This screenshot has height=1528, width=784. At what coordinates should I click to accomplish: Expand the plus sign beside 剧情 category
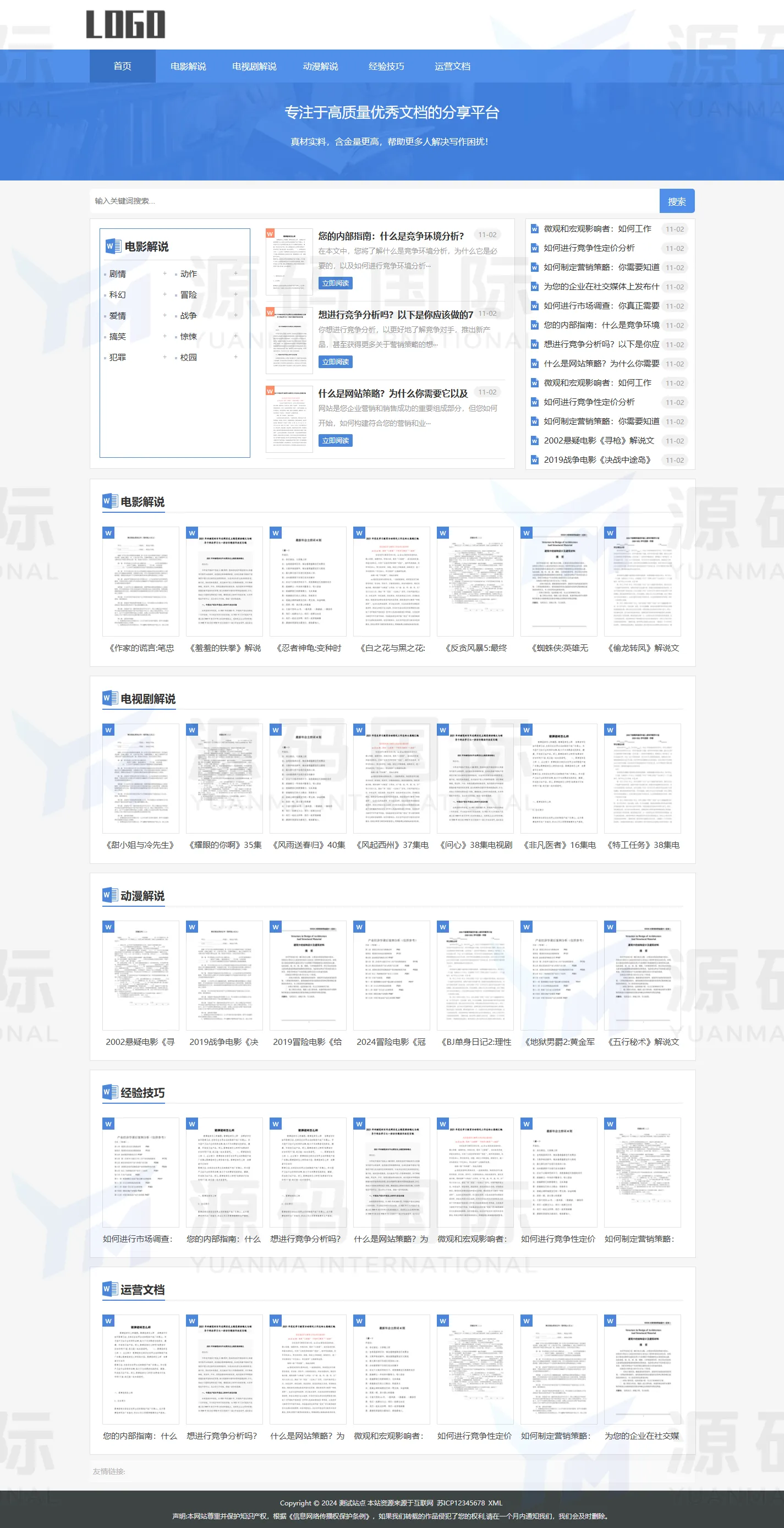tap(165, 273)
